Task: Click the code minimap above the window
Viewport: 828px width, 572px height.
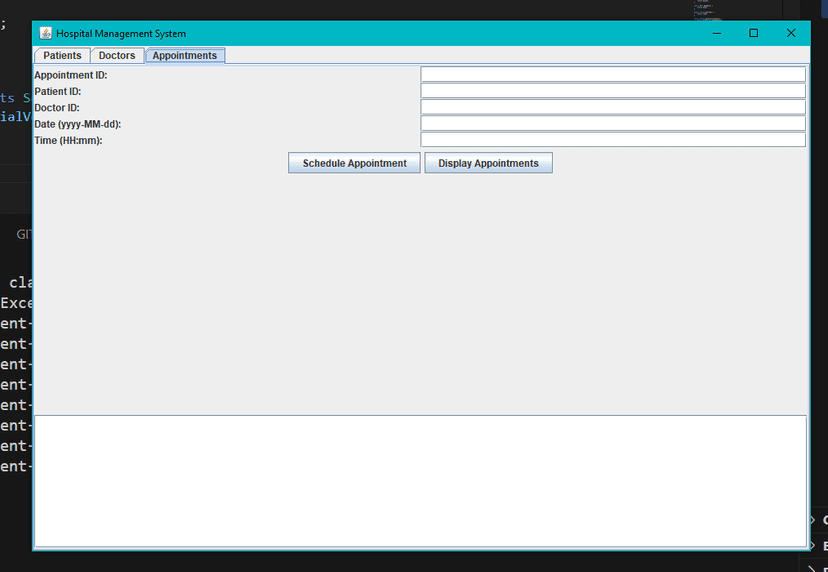Action: pyautogui.click(x=708, y=10)
